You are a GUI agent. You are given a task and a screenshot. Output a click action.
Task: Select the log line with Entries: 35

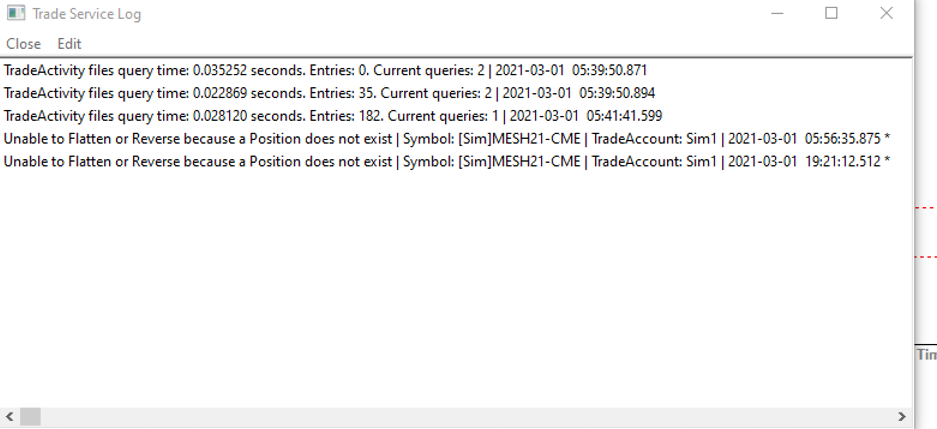click(x=329, y=93)
